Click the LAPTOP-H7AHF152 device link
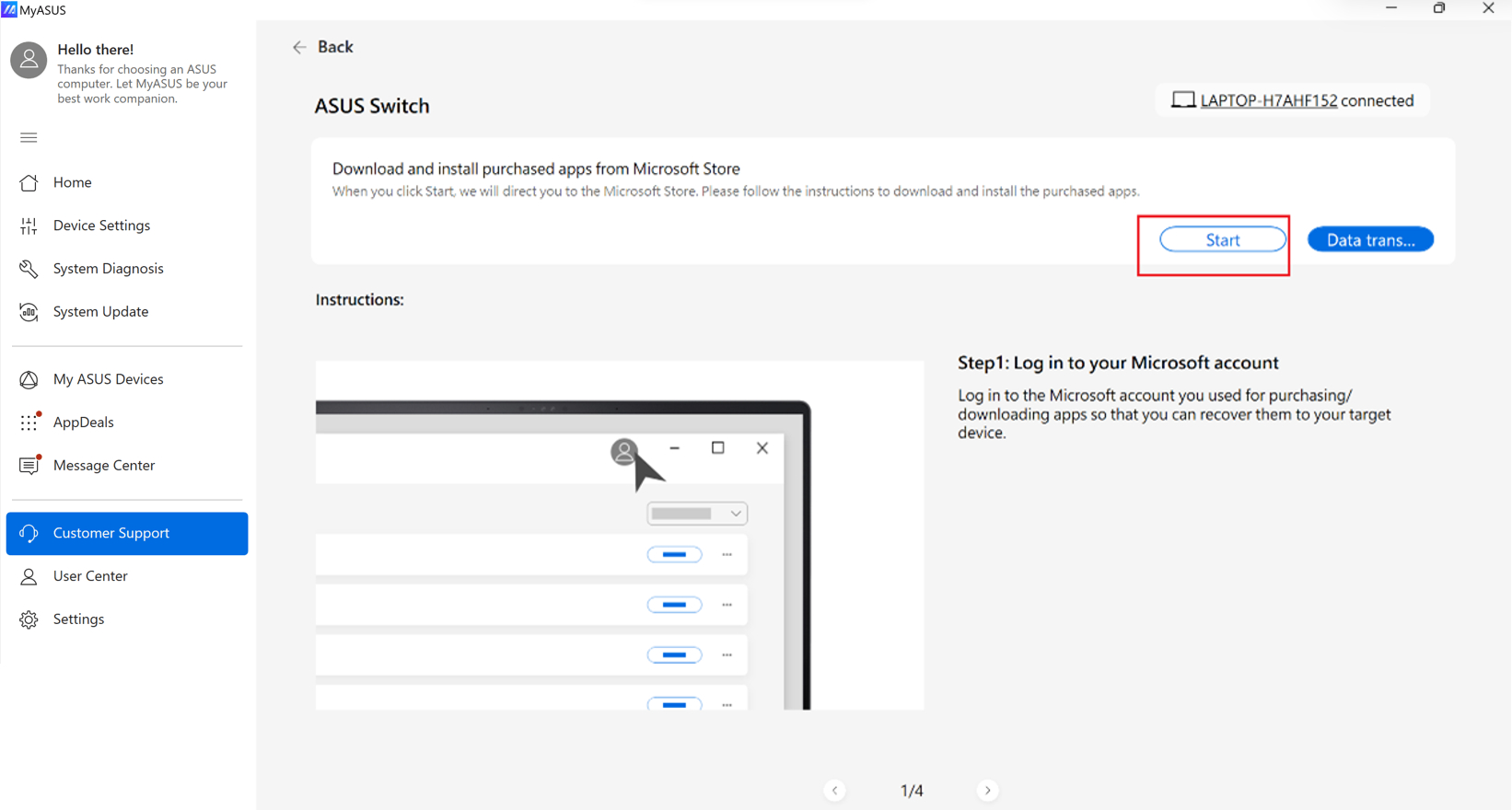 1268,100
